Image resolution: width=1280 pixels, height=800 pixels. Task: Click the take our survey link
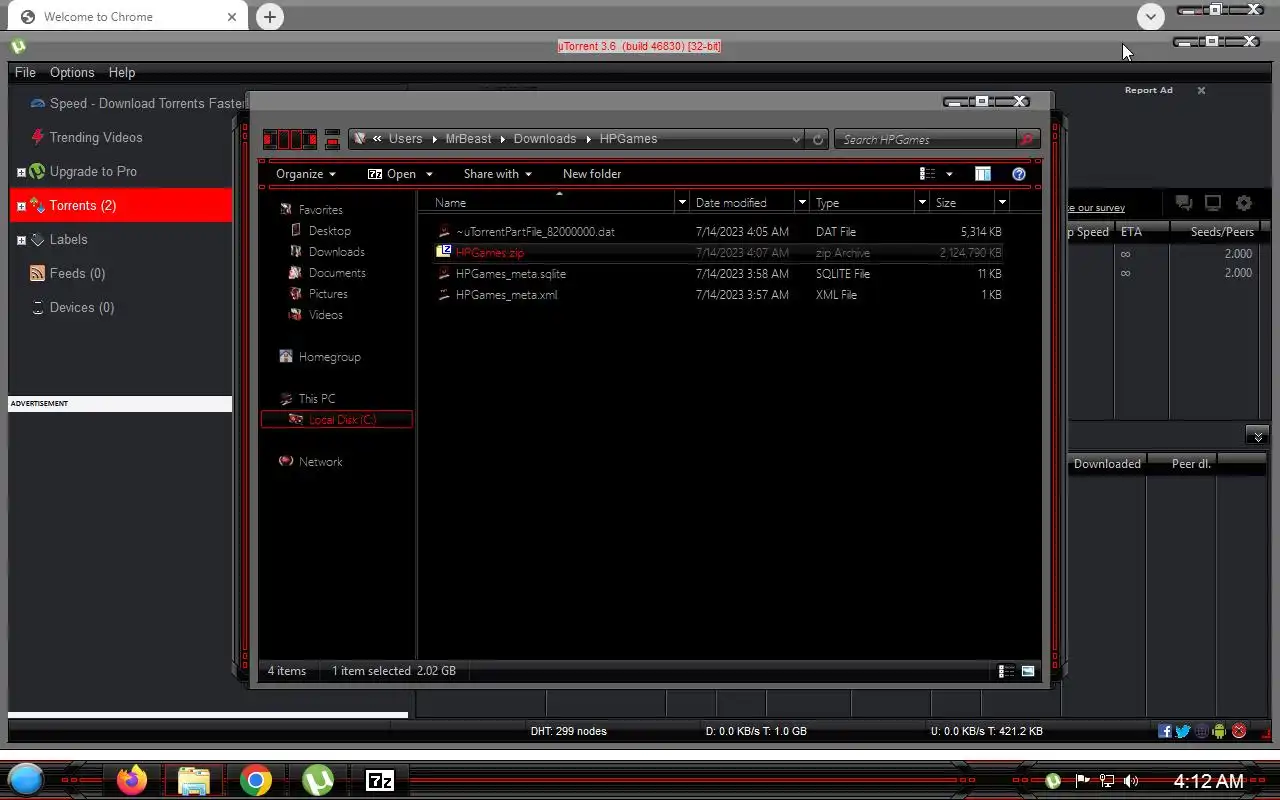[1096, 208]
